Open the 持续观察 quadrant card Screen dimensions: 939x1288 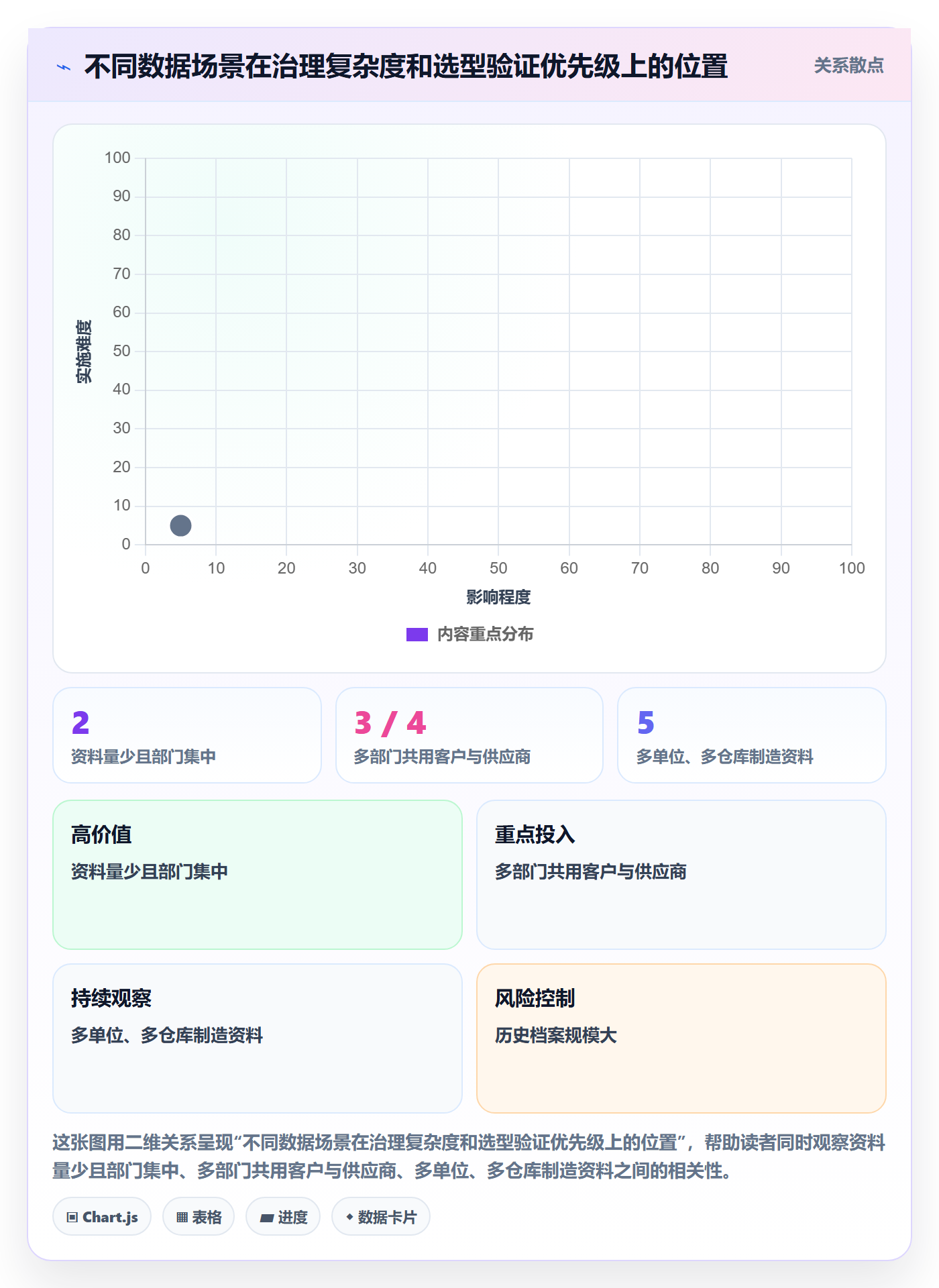point(258,1038)
